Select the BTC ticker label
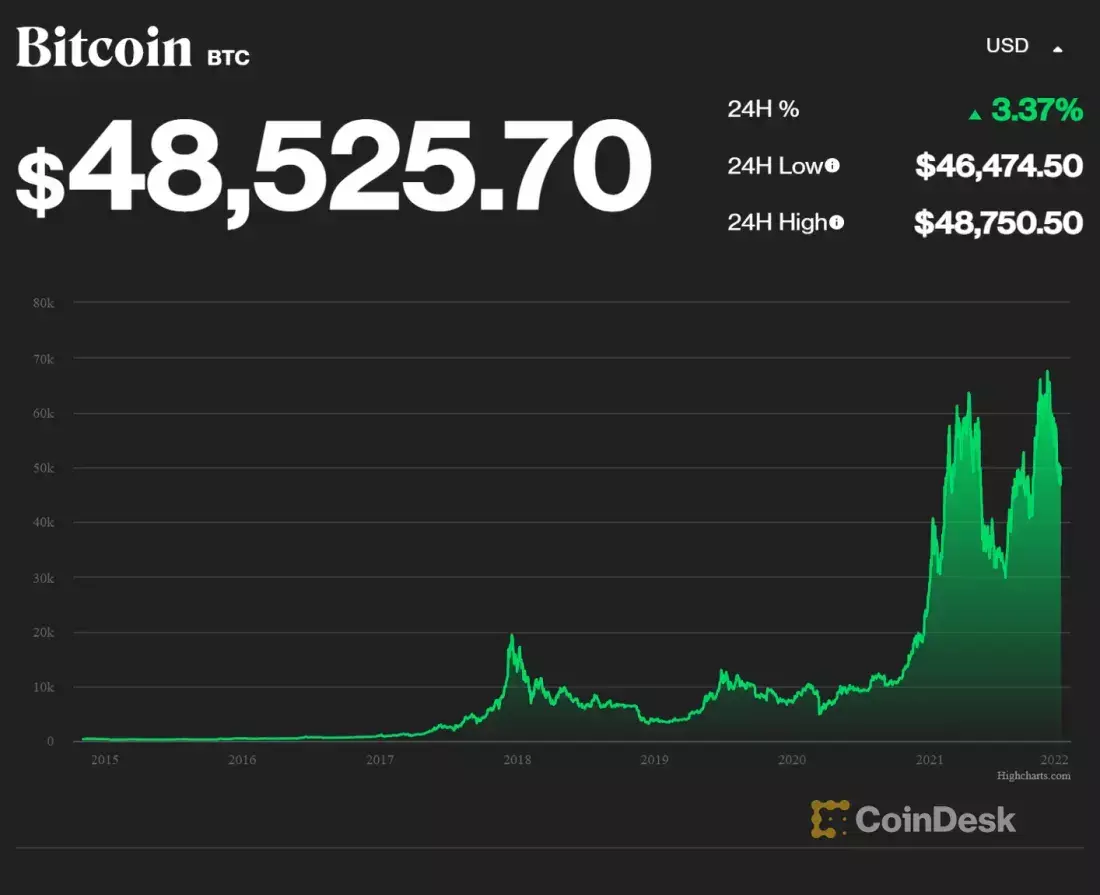The image size is (1100, 895). (229, 58)
